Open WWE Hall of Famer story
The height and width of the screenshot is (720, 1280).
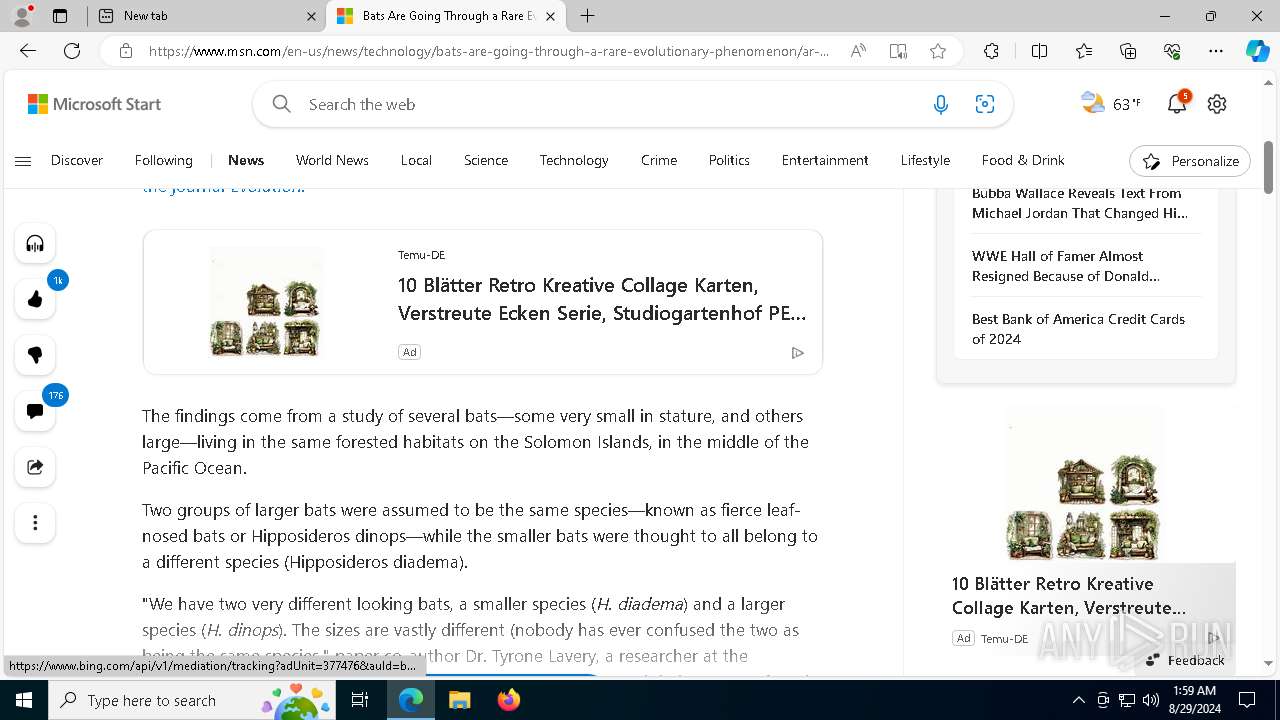tap(1066, 266)
